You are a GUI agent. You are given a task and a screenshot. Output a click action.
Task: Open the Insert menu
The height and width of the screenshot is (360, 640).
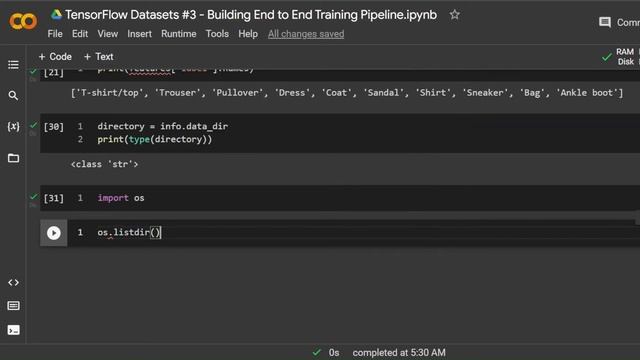[x=140, y=34]
